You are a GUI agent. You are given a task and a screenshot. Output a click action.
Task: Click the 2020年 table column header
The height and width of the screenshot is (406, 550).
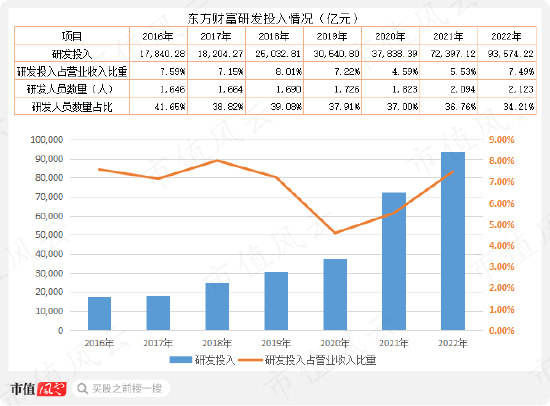click(x=390, y=36)
